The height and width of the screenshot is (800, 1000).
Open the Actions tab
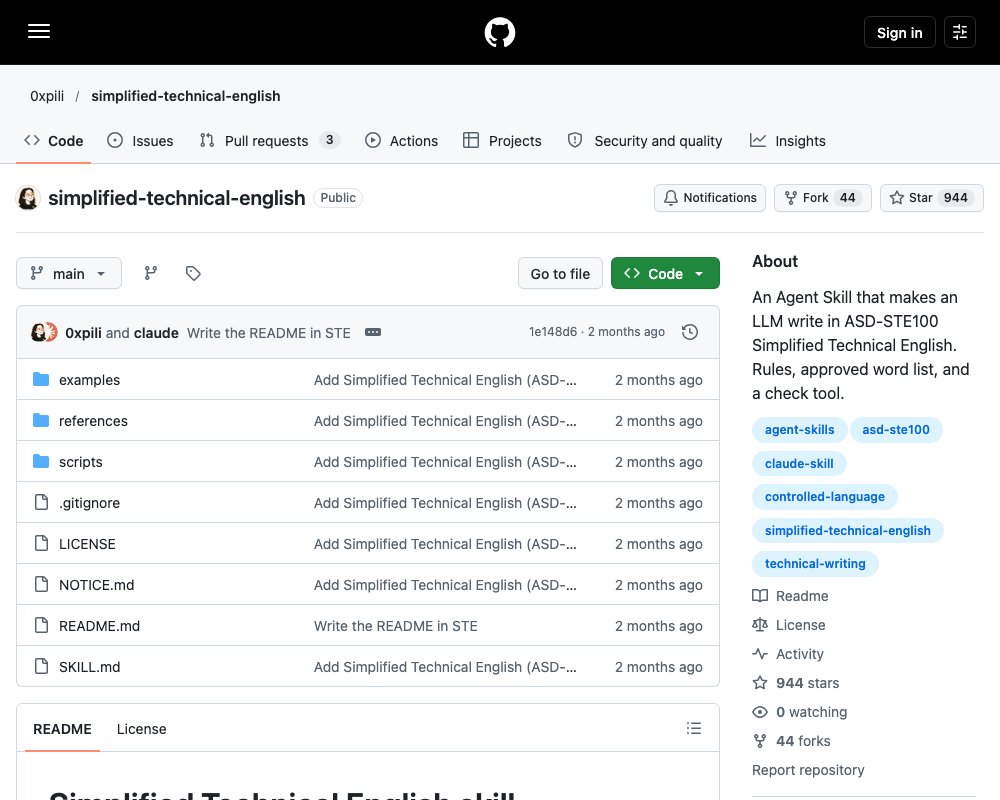pyautogui.click(x=401, y=141)
